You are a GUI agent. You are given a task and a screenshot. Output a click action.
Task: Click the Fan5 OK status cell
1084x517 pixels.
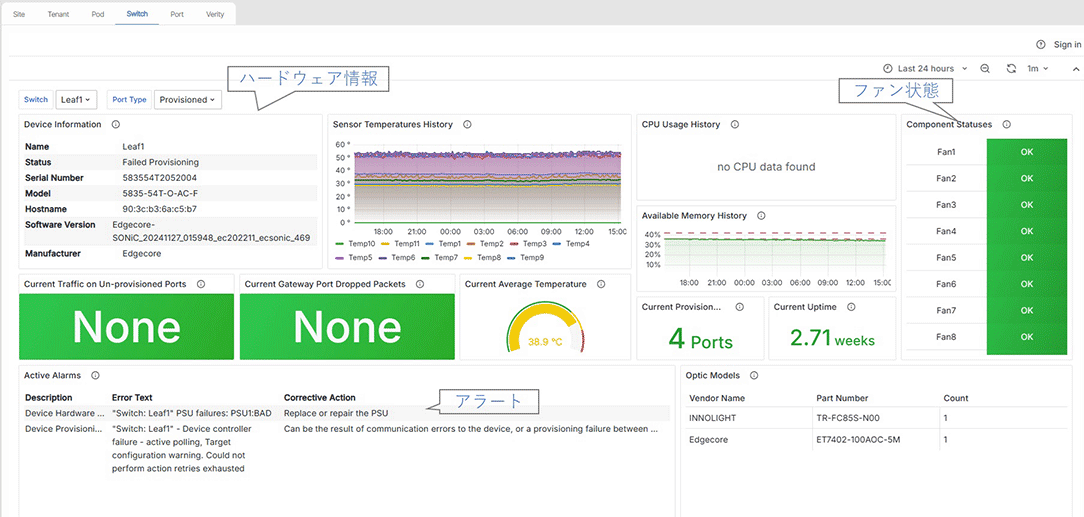point(1027,257)
